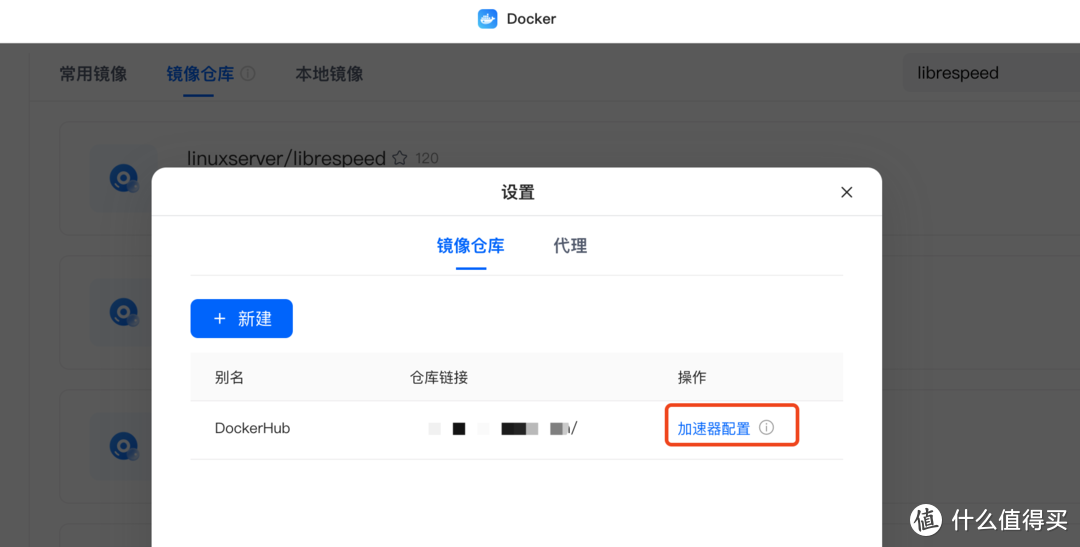This screenshot has width=1080, height=547.
Task: Click info icon next to 镜像仓库 background tab
Action: point(248,73)
